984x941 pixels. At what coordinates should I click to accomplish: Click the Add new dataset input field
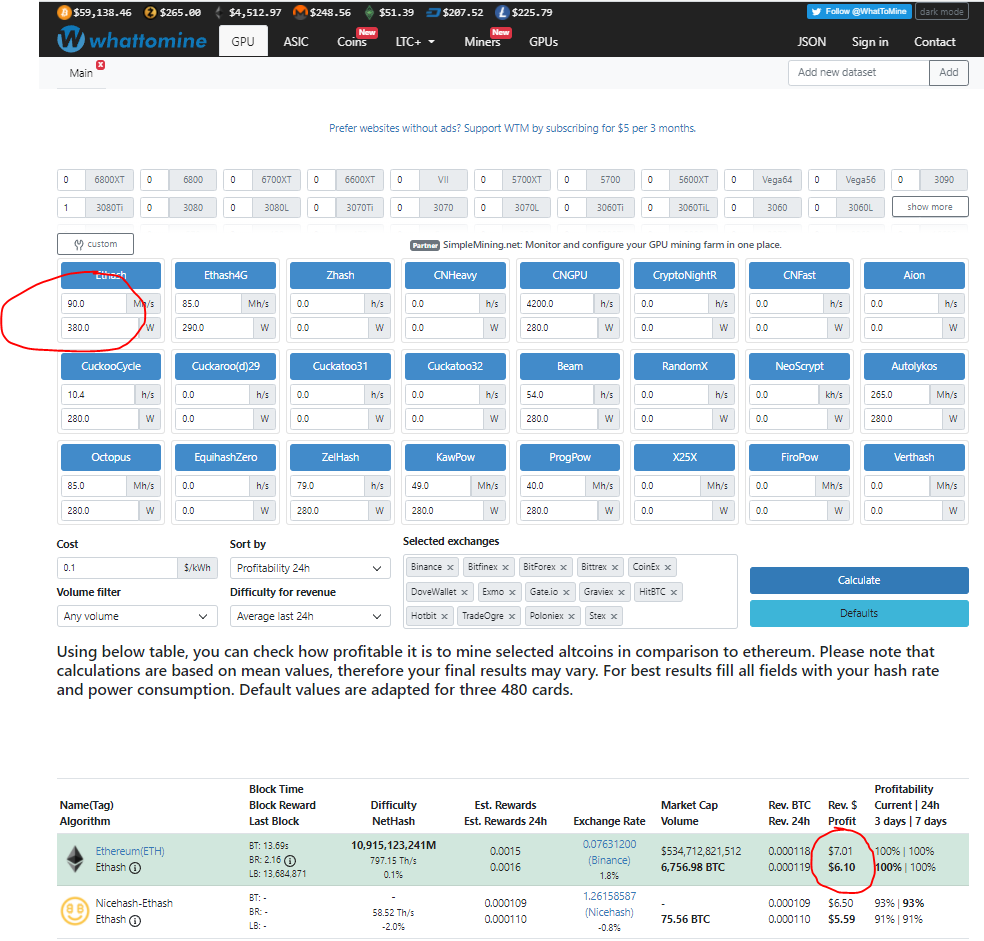click(x=858, y=72)
